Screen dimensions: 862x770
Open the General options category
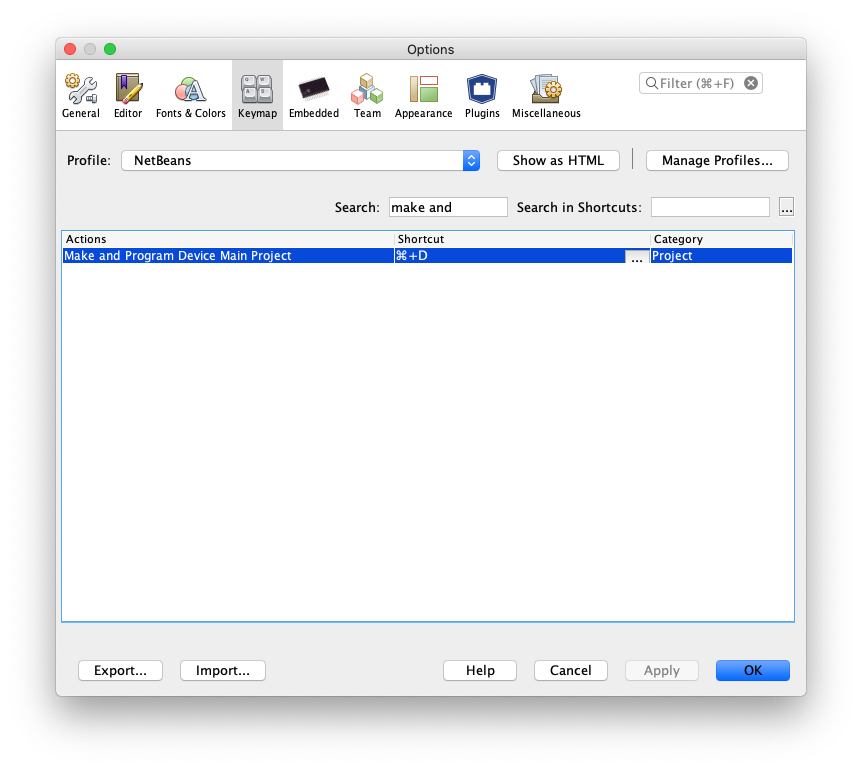[81, 95]
